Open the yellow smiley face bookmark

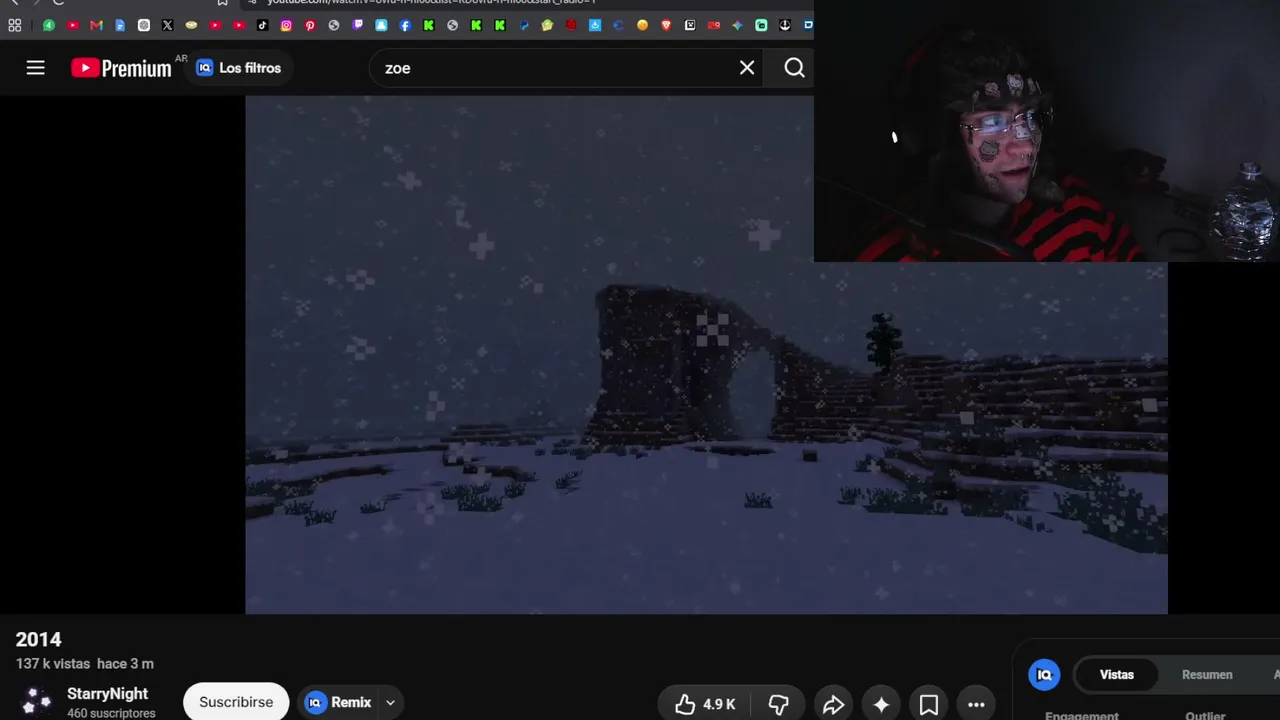[x=642, y=25]
